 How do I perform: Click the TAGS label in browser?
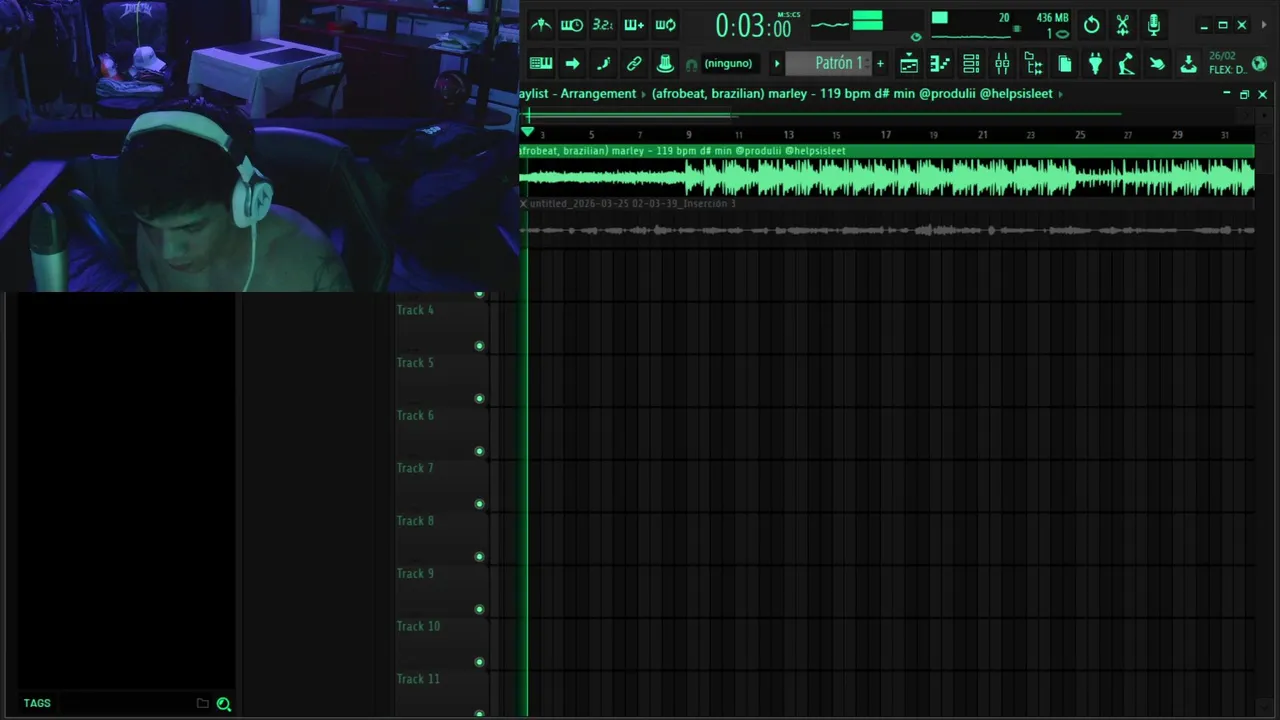coord(37,703)
